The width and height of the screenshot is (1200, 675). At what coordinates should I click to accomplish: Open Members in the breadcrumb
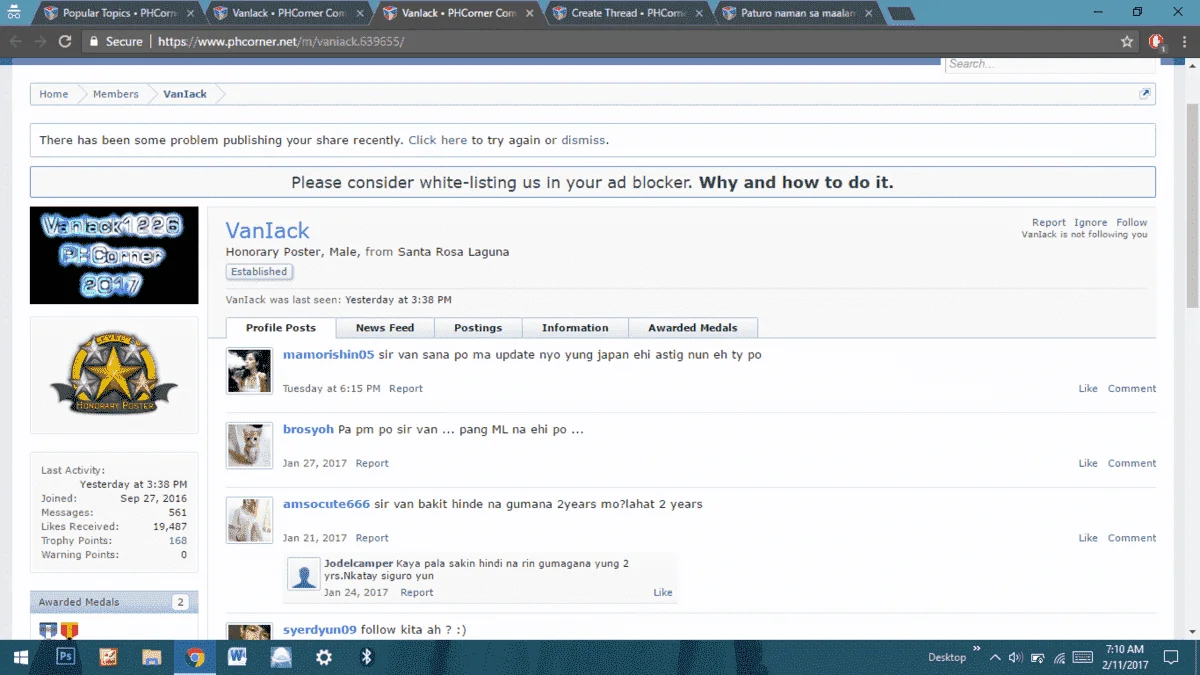(x=116, y=94)
